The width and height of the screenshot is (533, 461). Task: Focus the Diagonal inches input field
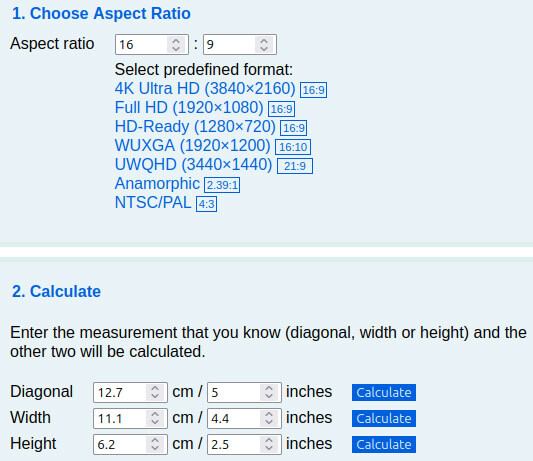[244, 393]
